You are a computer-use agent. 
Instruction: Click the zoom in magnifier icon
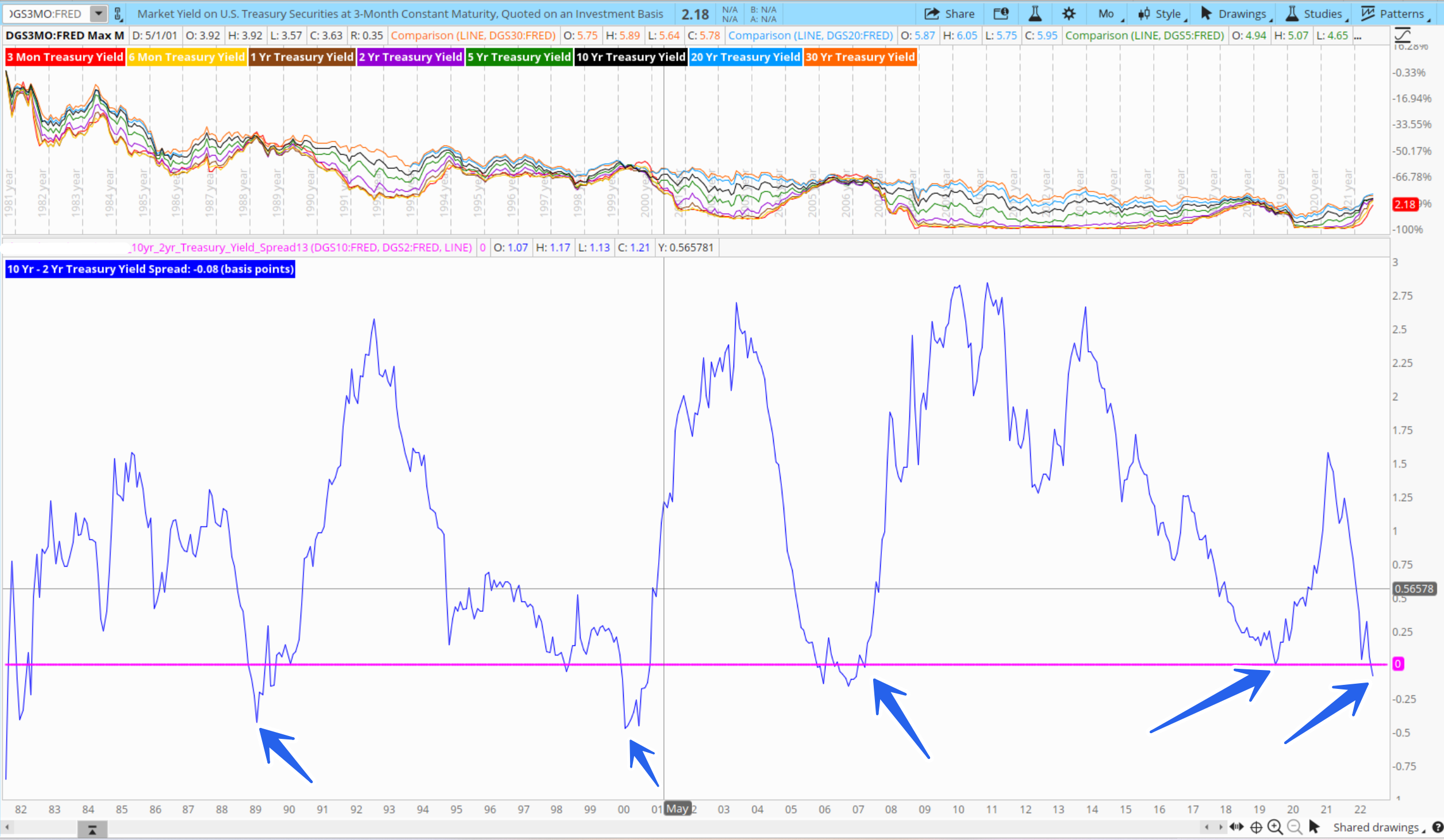(x=1275, y=827)
